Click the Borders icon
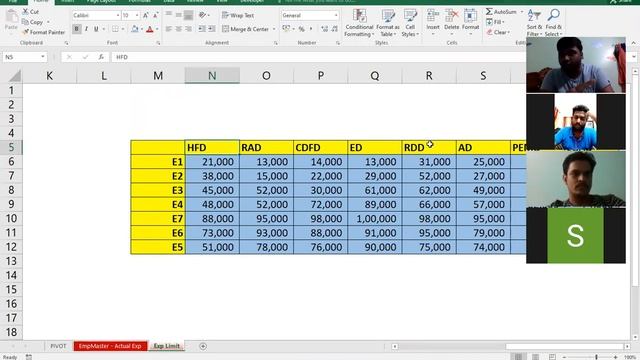This screenshot has width=640, height=360. coord(116,29)
